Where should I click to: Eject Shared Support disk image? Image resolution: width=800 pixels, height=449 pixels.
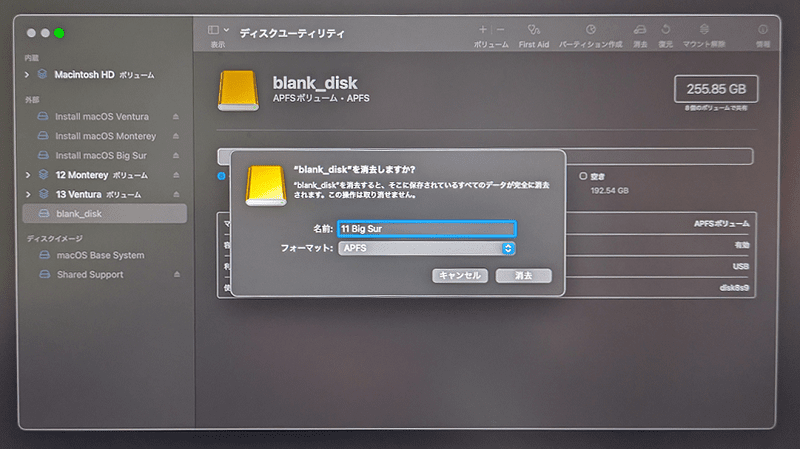[x=177, y=275]
